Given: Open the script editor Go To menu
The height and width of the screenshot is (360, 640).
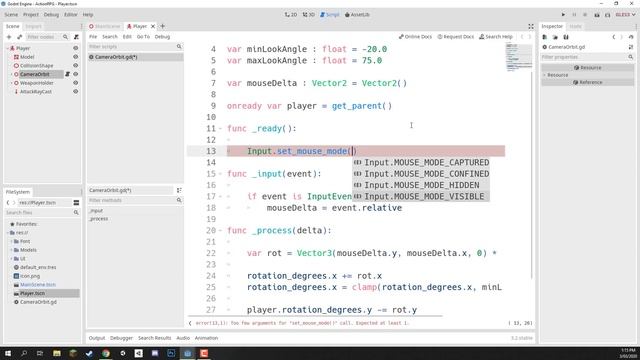Looking at the screenshot, I should (x=143, y=37).
